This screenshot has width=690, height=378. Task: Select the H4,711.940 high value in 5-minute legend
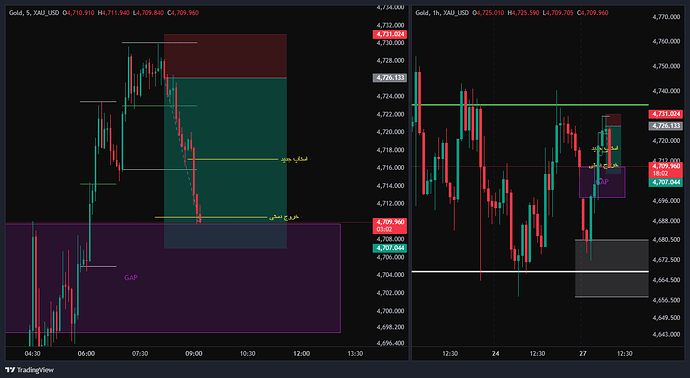(x=114, y=13)
